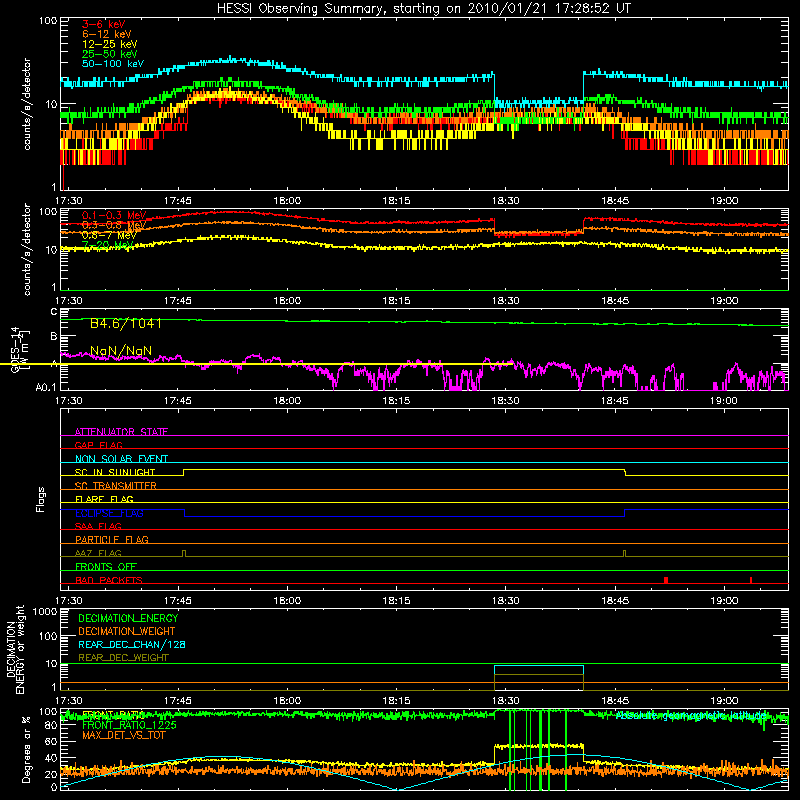Select the SC_TRANSMITTER flag label
The image size is (800, 800).
[116, 486]
